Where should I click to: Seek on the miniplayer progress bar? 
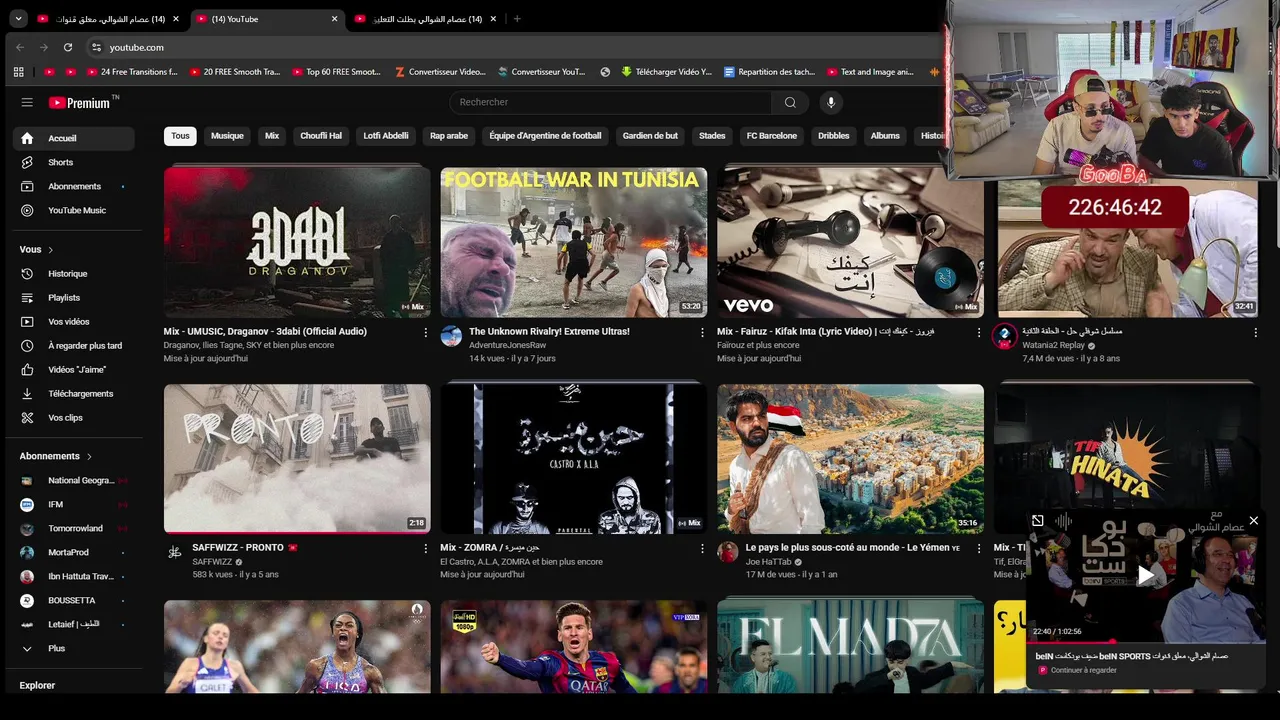1146,641
